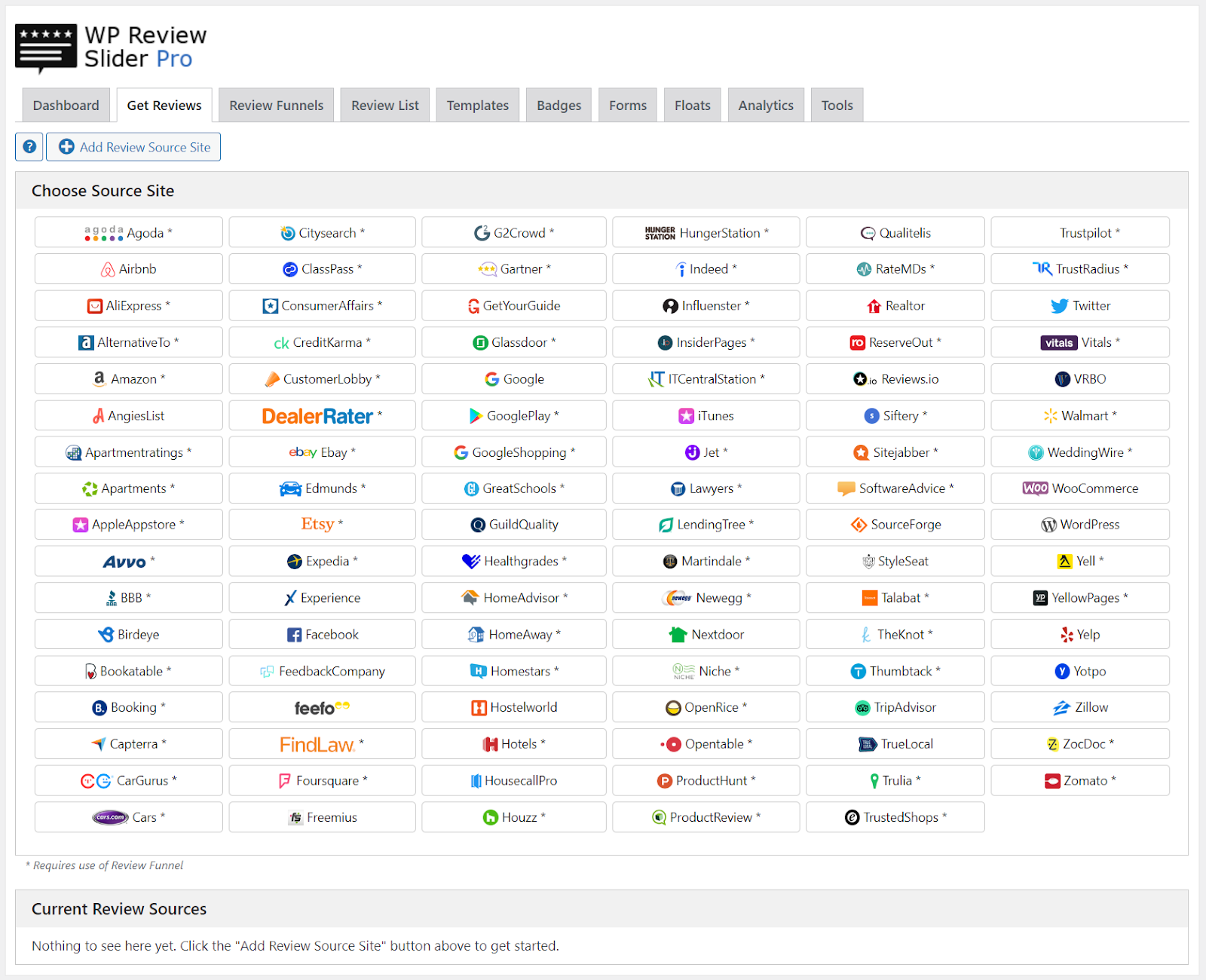Click the WordPress logo icon
1206x980 pixels.
pyautogui.click(x=1048, y=525)
